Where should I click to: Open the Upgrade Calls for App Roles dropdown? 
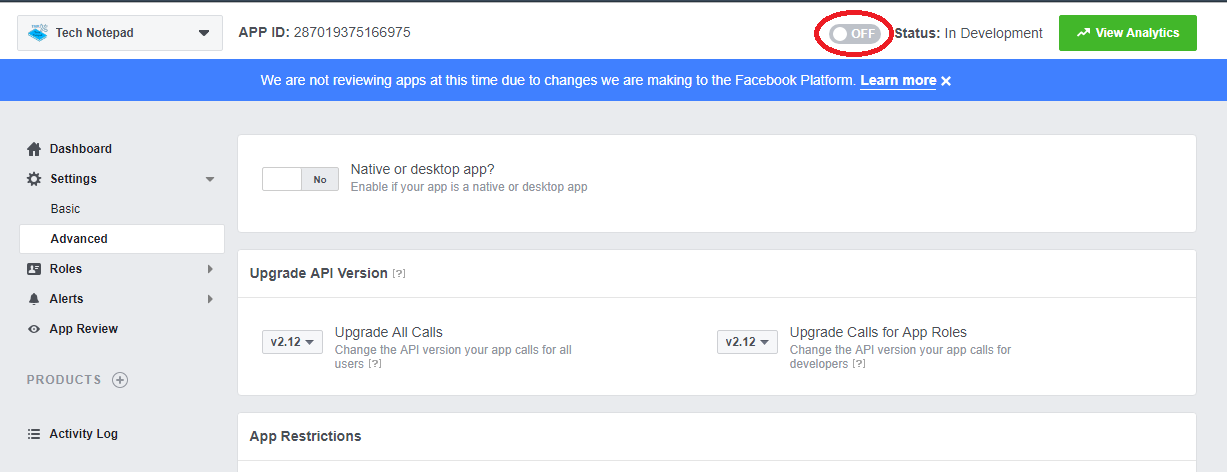[747, 342]
